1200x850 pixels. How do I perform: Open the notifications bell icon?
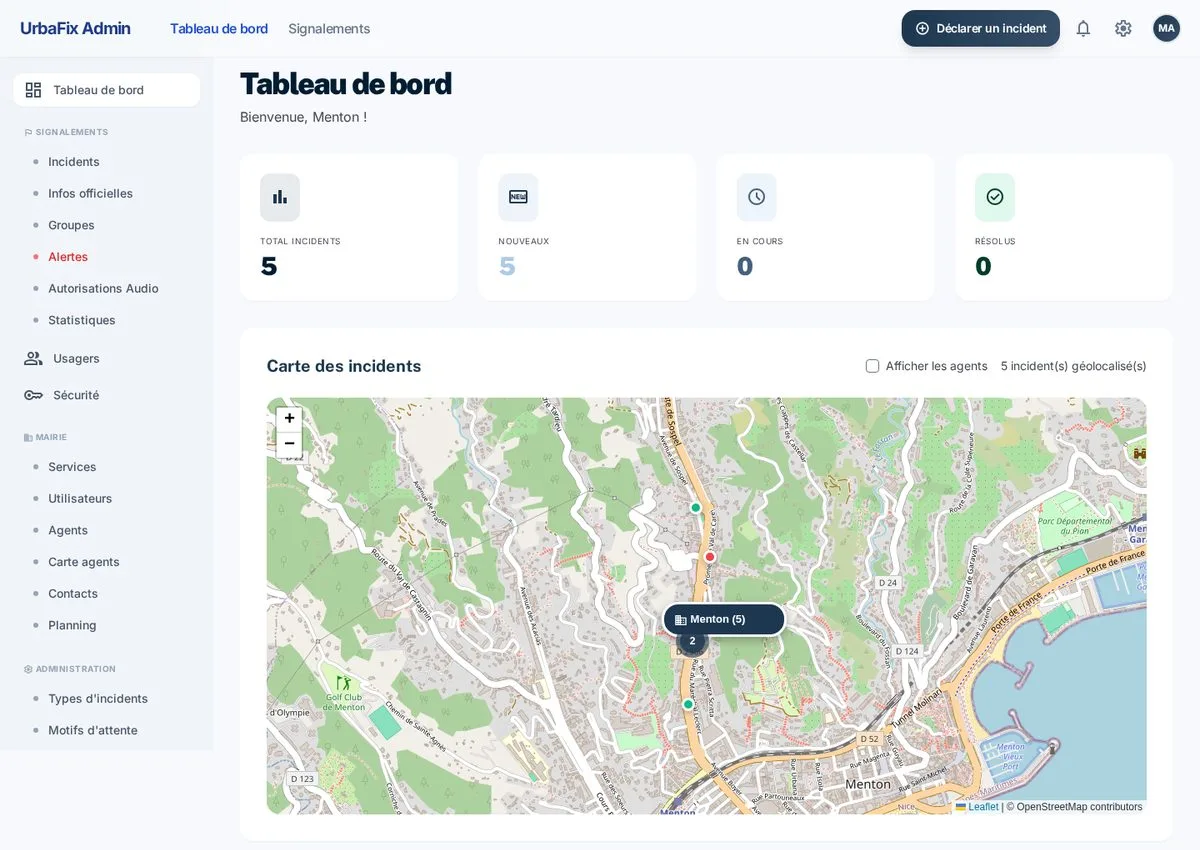point(1083,28)
